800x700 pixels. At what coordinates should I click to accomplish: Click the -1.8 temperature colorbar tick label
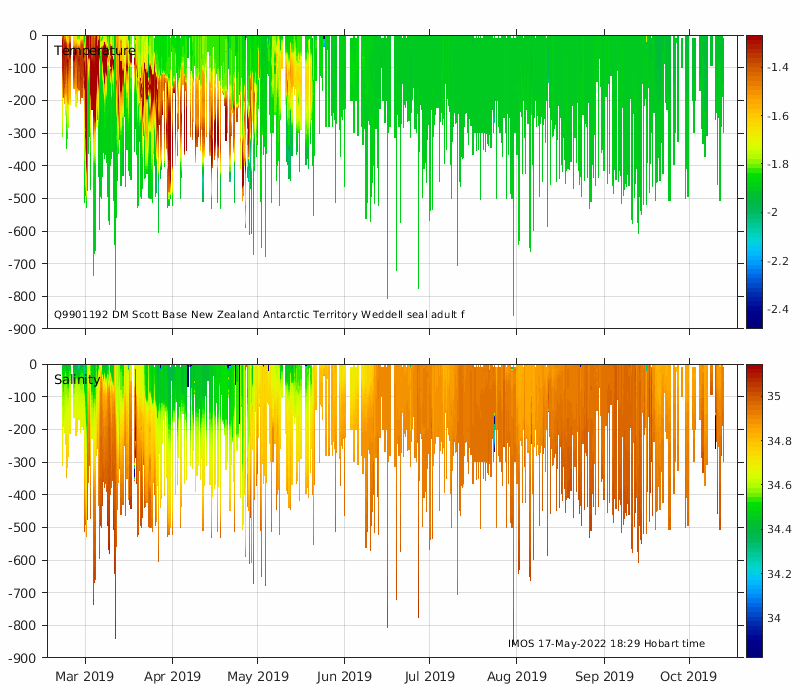[778, 164]
